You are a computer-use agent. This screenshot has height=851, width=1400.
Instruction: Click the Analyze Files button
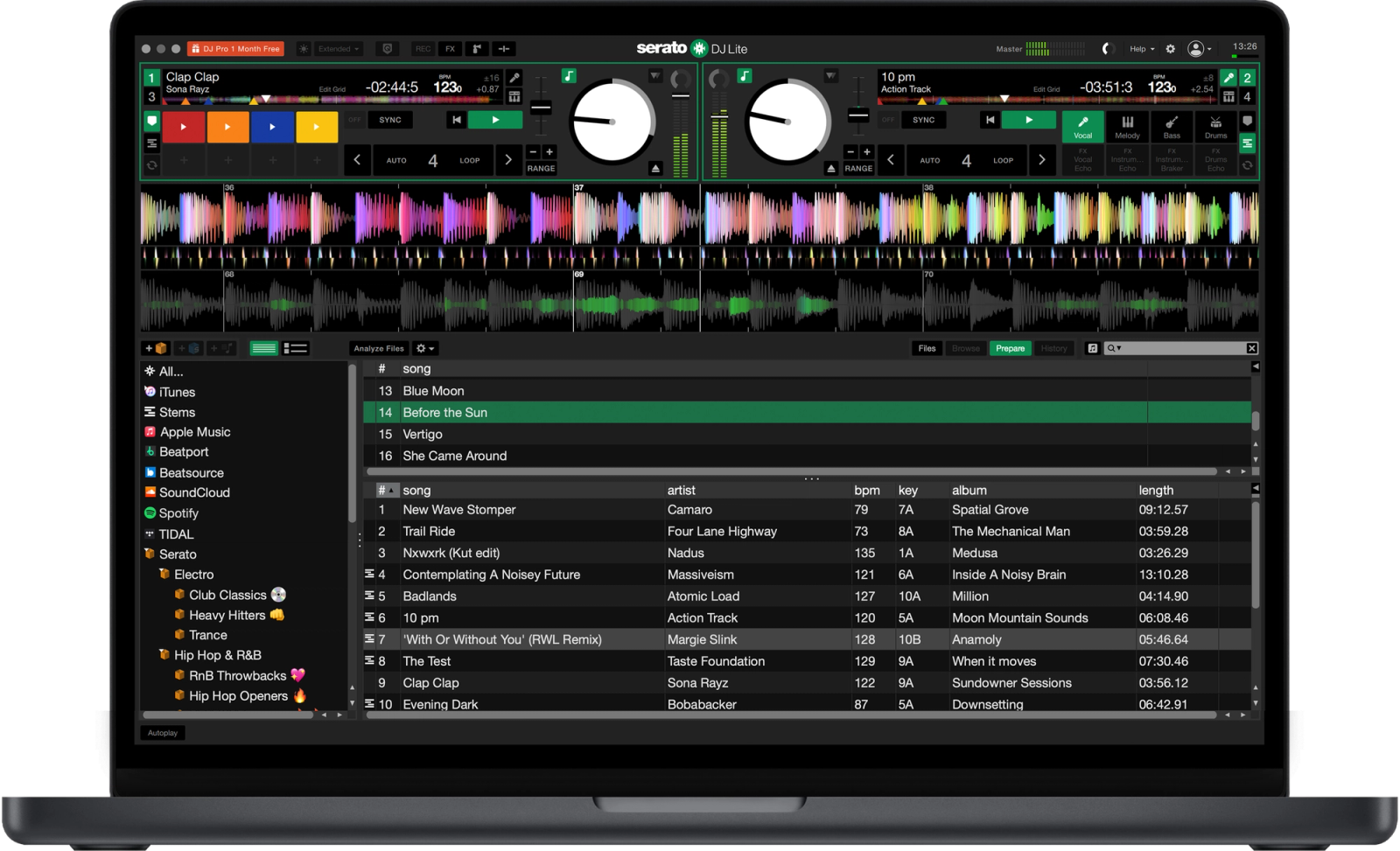tap(379, 348)
